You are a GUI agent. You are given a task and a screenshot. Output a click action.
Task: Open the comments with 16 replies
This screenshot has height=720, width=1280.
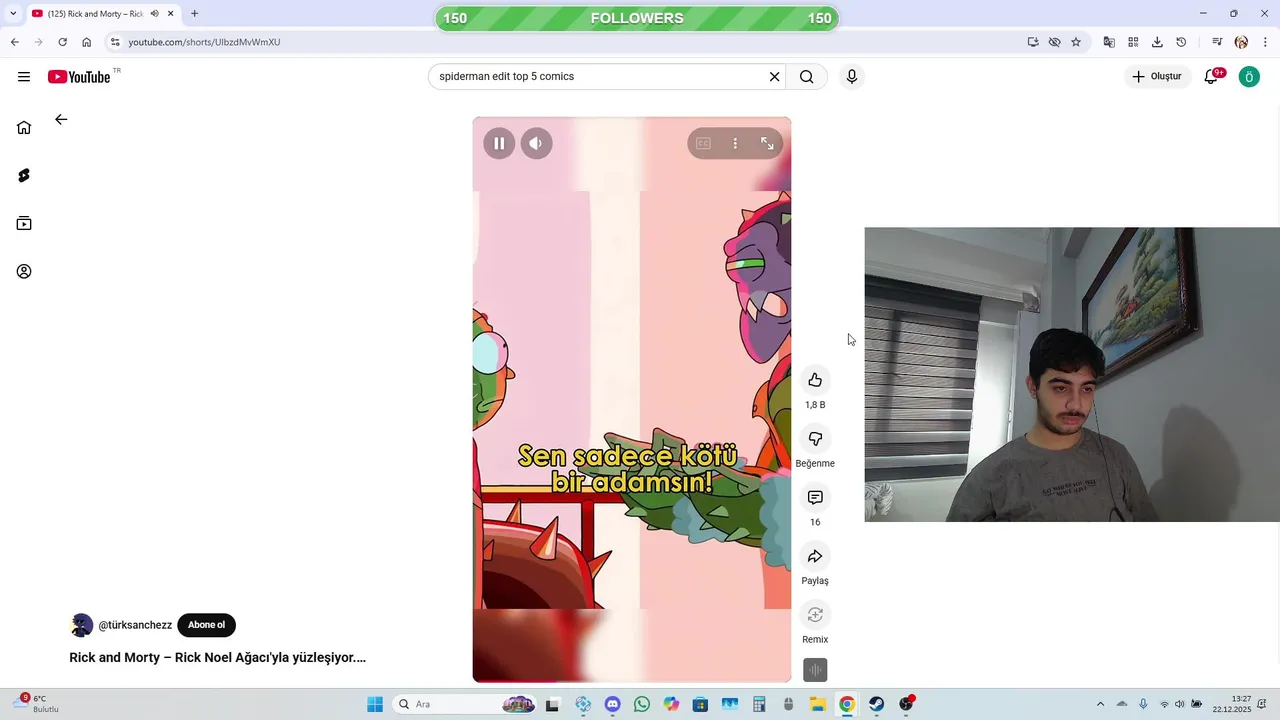coord(815,497)
